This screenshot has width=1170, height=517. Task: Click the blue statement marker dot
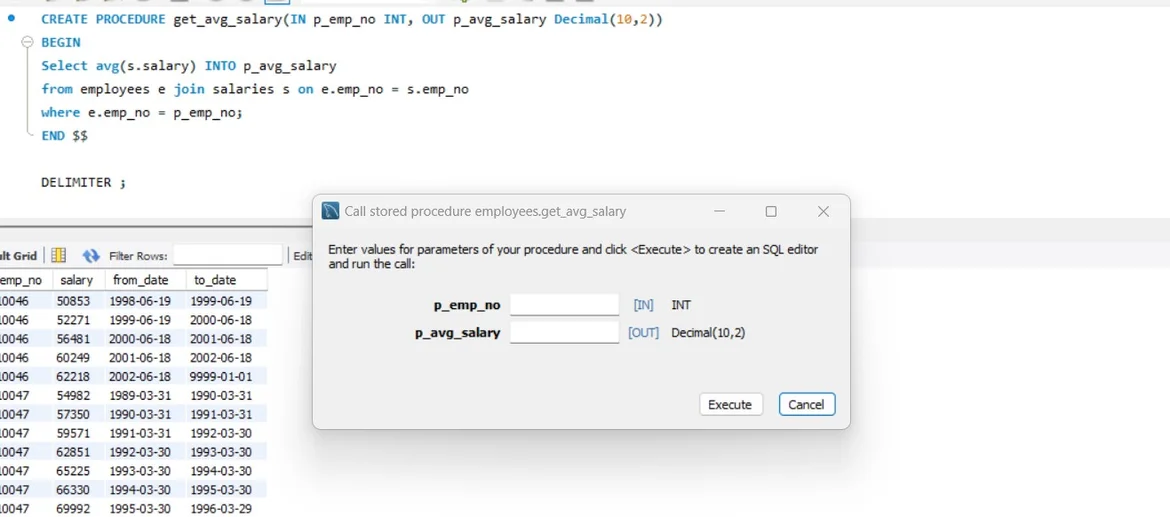(x=11, y=18)
